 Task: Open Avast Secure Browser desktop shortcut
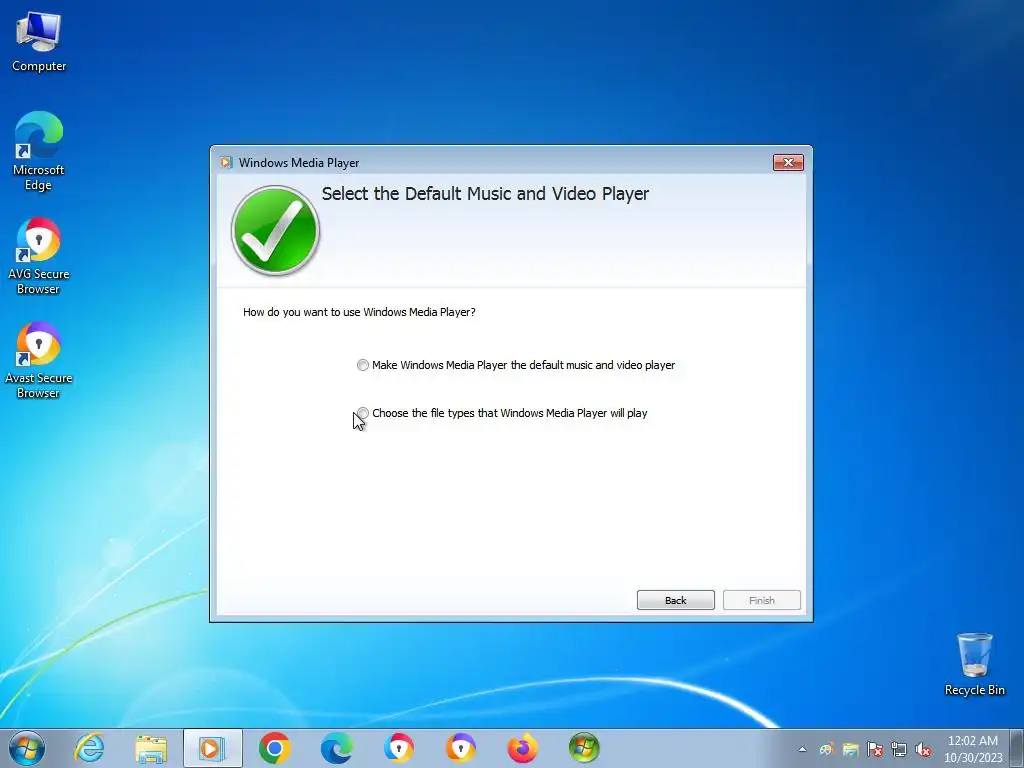point(39,360)
